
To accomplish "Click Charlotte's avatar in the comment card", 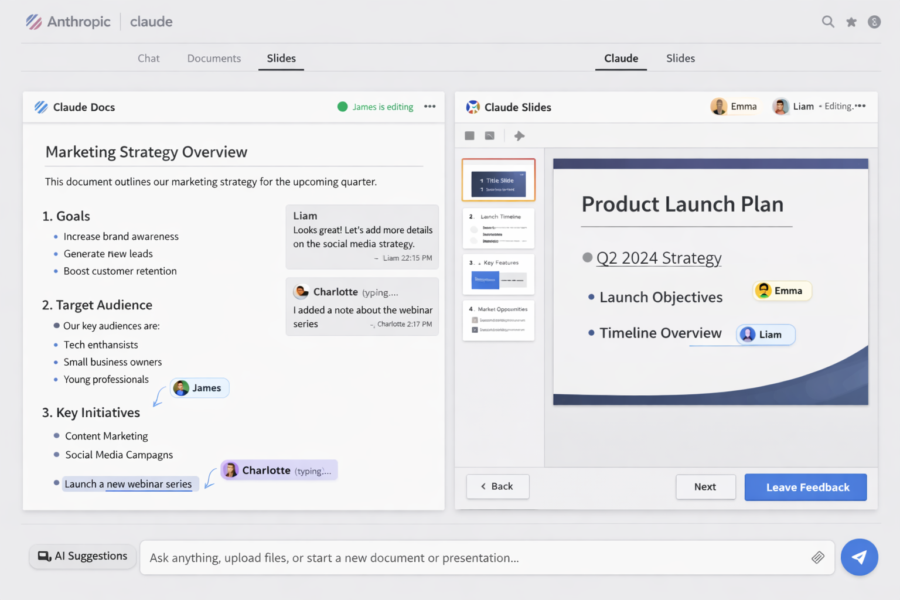I will pyautogui.click(x=301, y=292).
